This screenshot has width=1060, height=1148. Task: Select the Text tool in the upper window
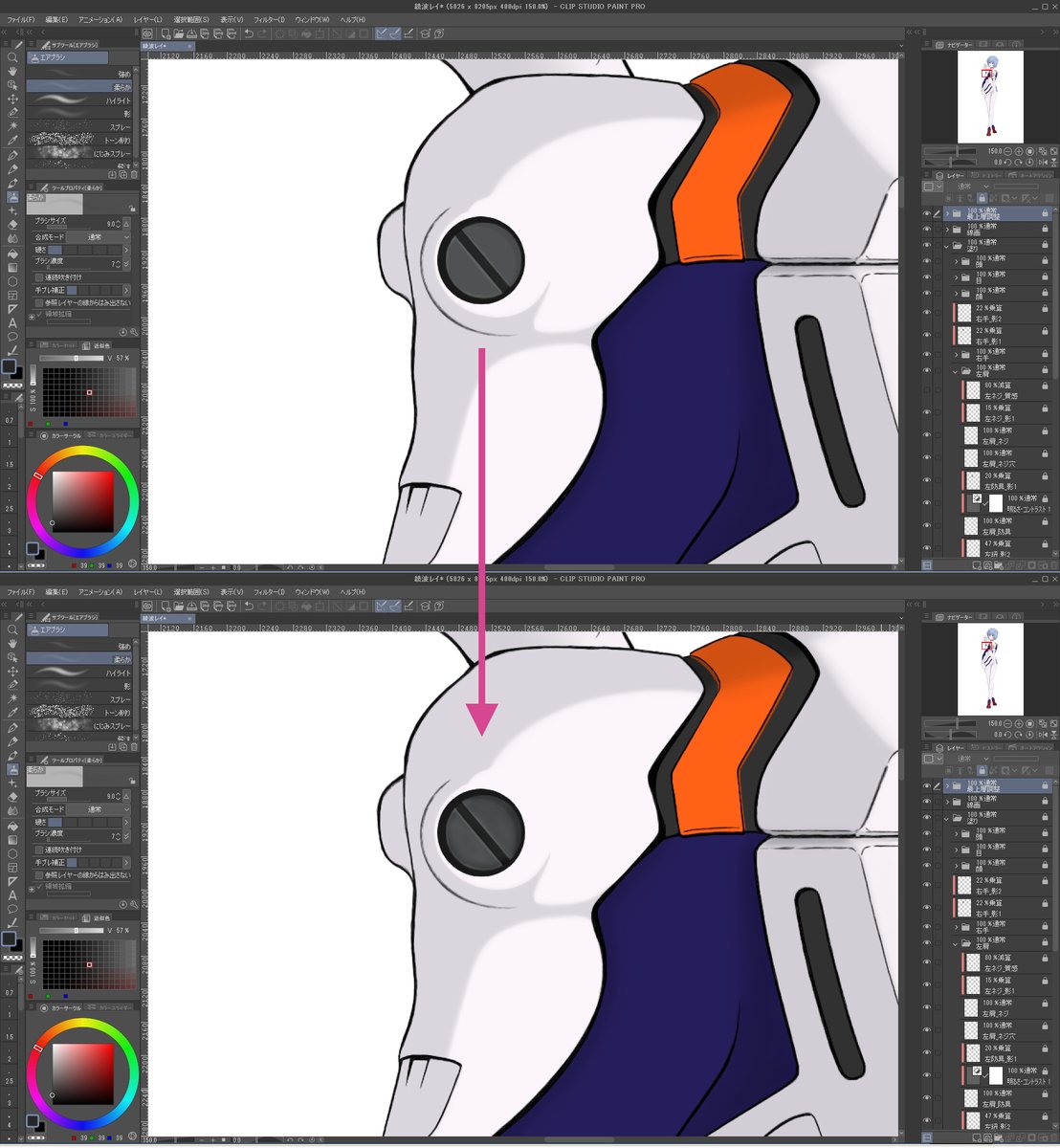click(12, 323)
